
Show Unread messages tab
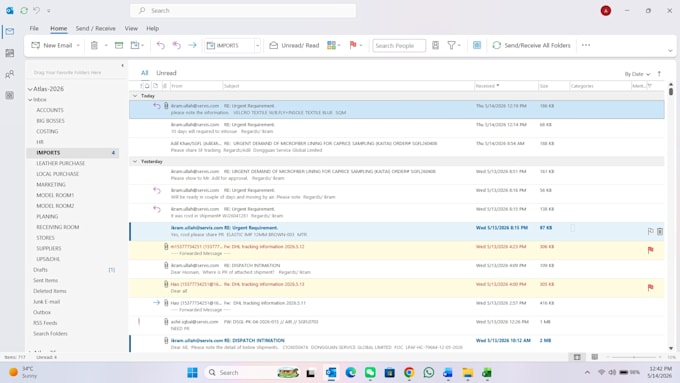(166, 73)
